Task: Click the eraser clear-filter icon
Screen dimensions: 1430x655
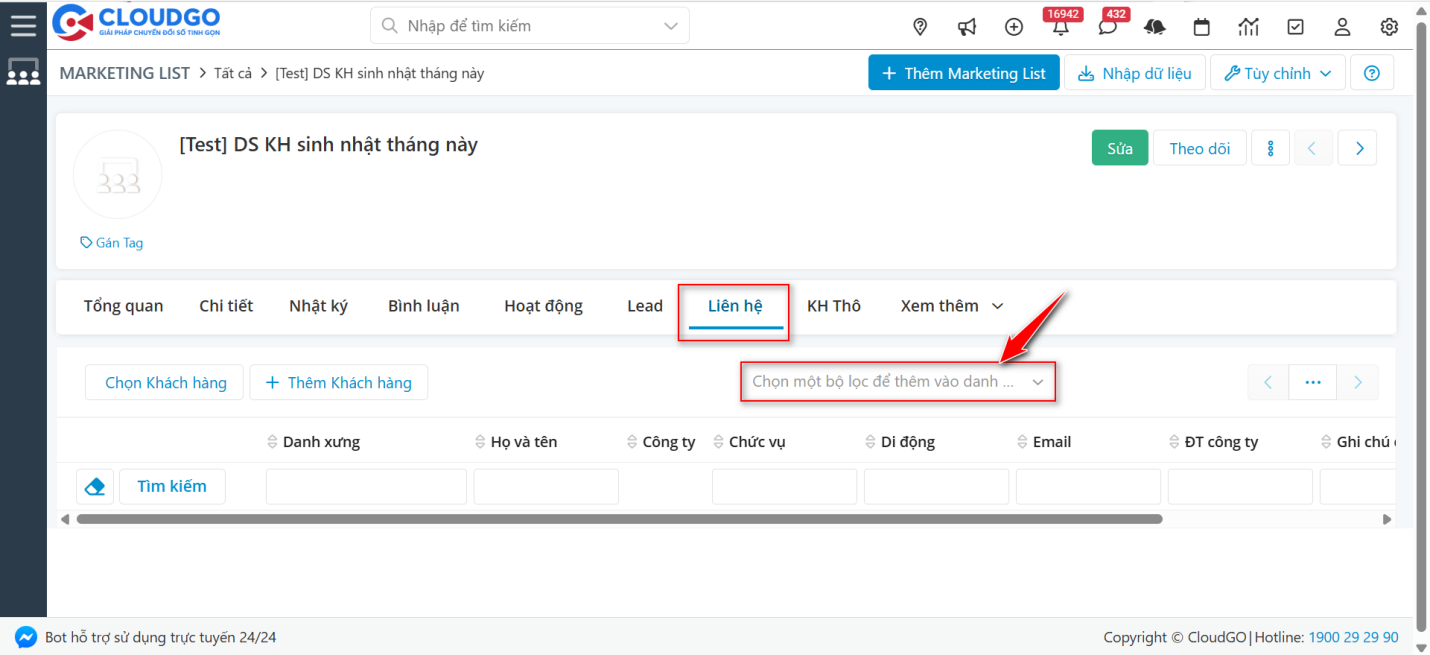Action: point(95,486)
